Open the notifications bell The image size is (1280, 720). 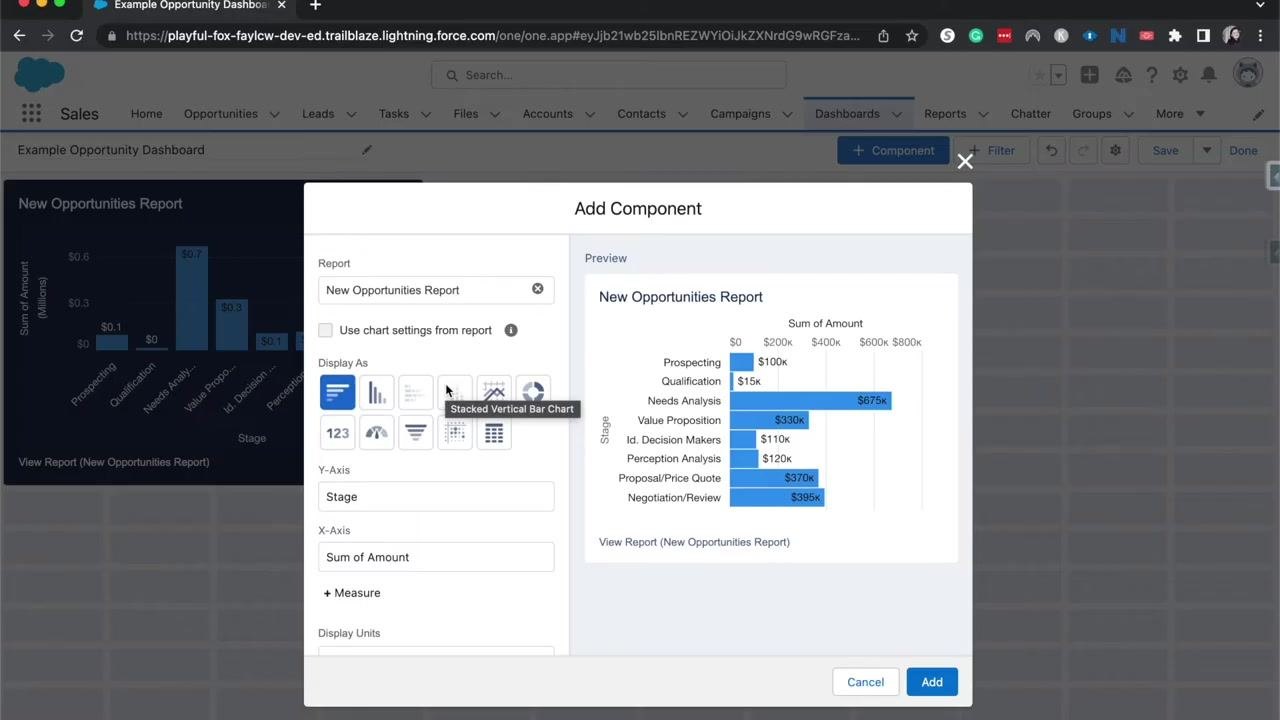point(1209,75)
